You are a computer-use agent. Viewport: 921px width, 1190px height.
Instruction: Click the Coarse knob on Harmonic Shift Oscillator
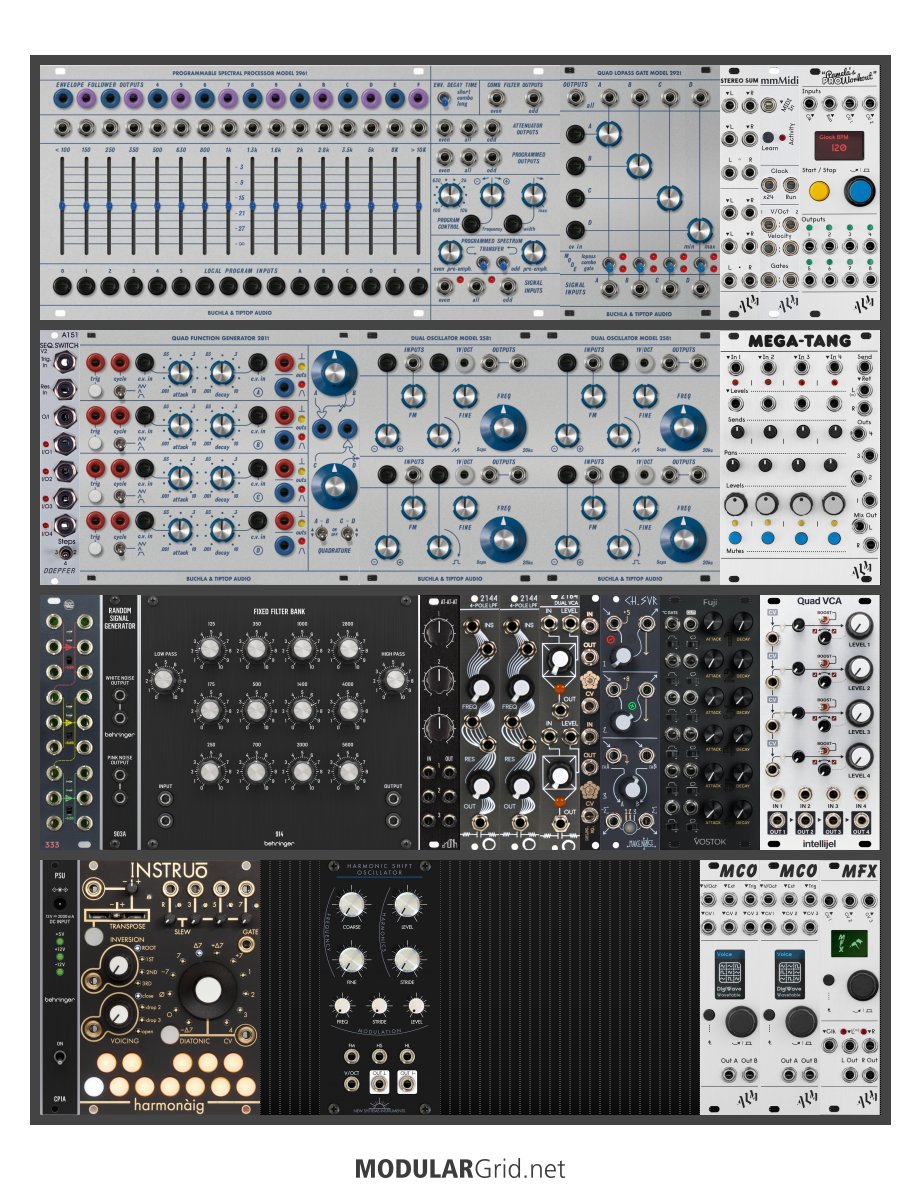click(x=350, y=905)
